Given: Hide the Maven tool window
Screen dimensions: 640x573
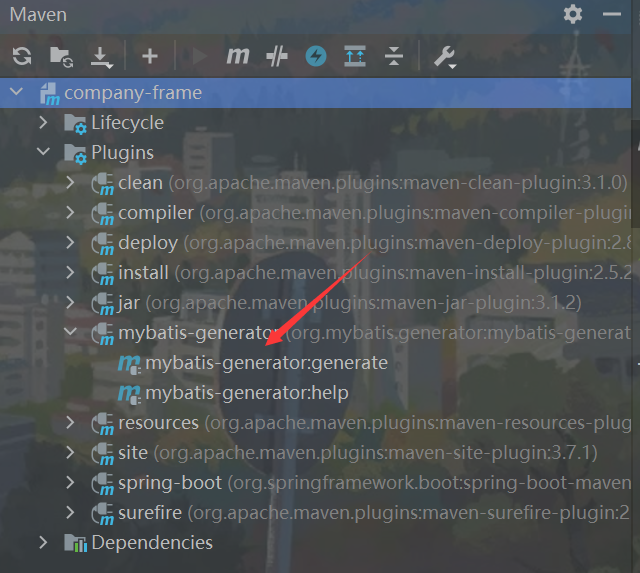Looking at the screenshot, I should pyautogui.click(x=612, y=14).
